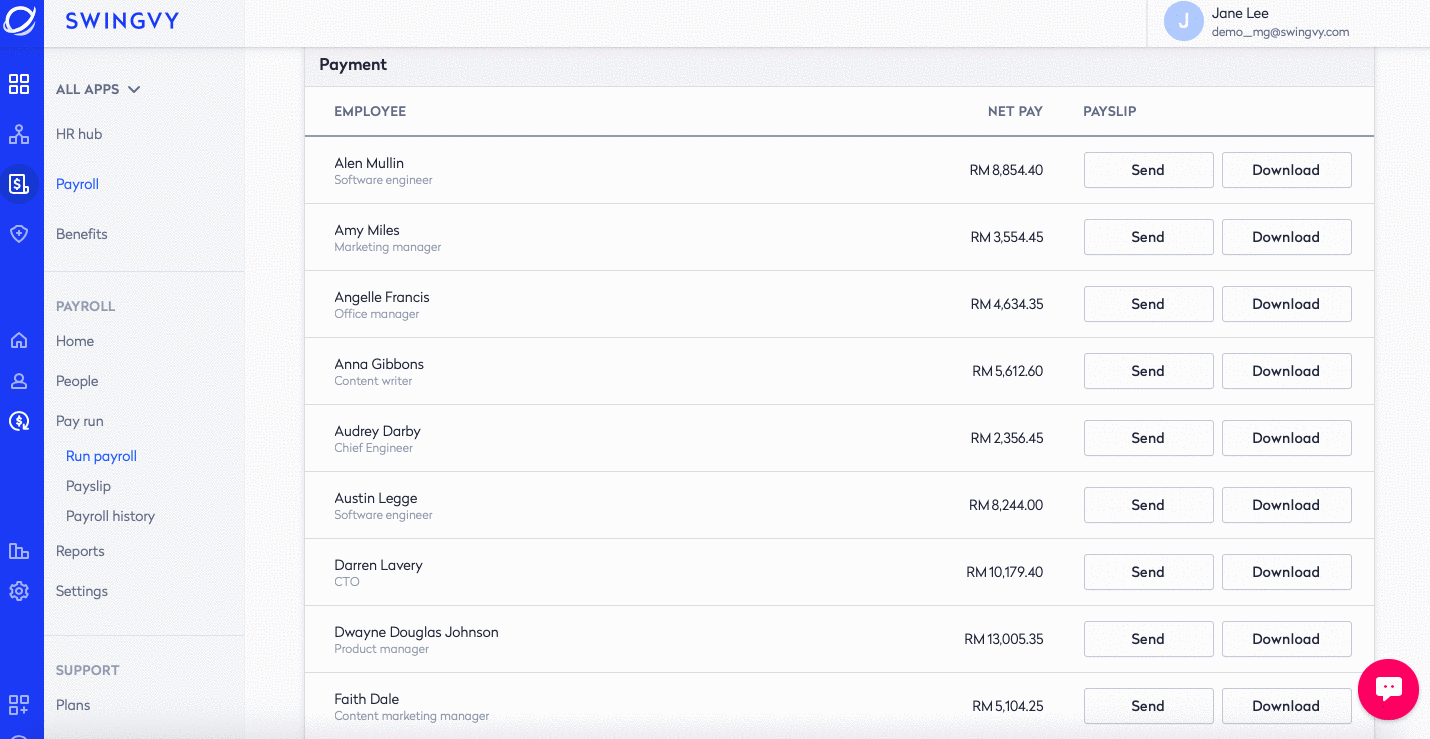Image resolution: width=1430 pixels, height=739 pixels.
Task: Send the payslip to Alen Mullin
Action: (1148, 170)
